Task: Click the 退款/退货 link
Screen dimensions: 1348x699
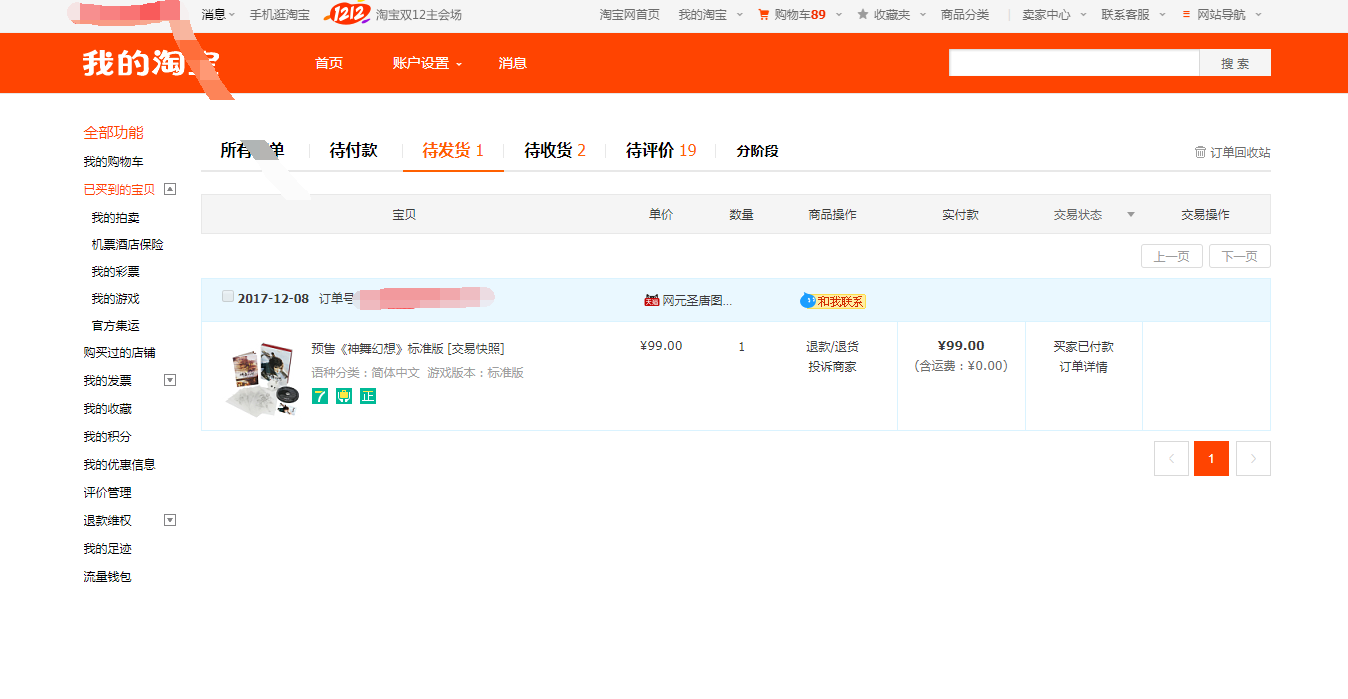Action: click(x=832, y=347)
